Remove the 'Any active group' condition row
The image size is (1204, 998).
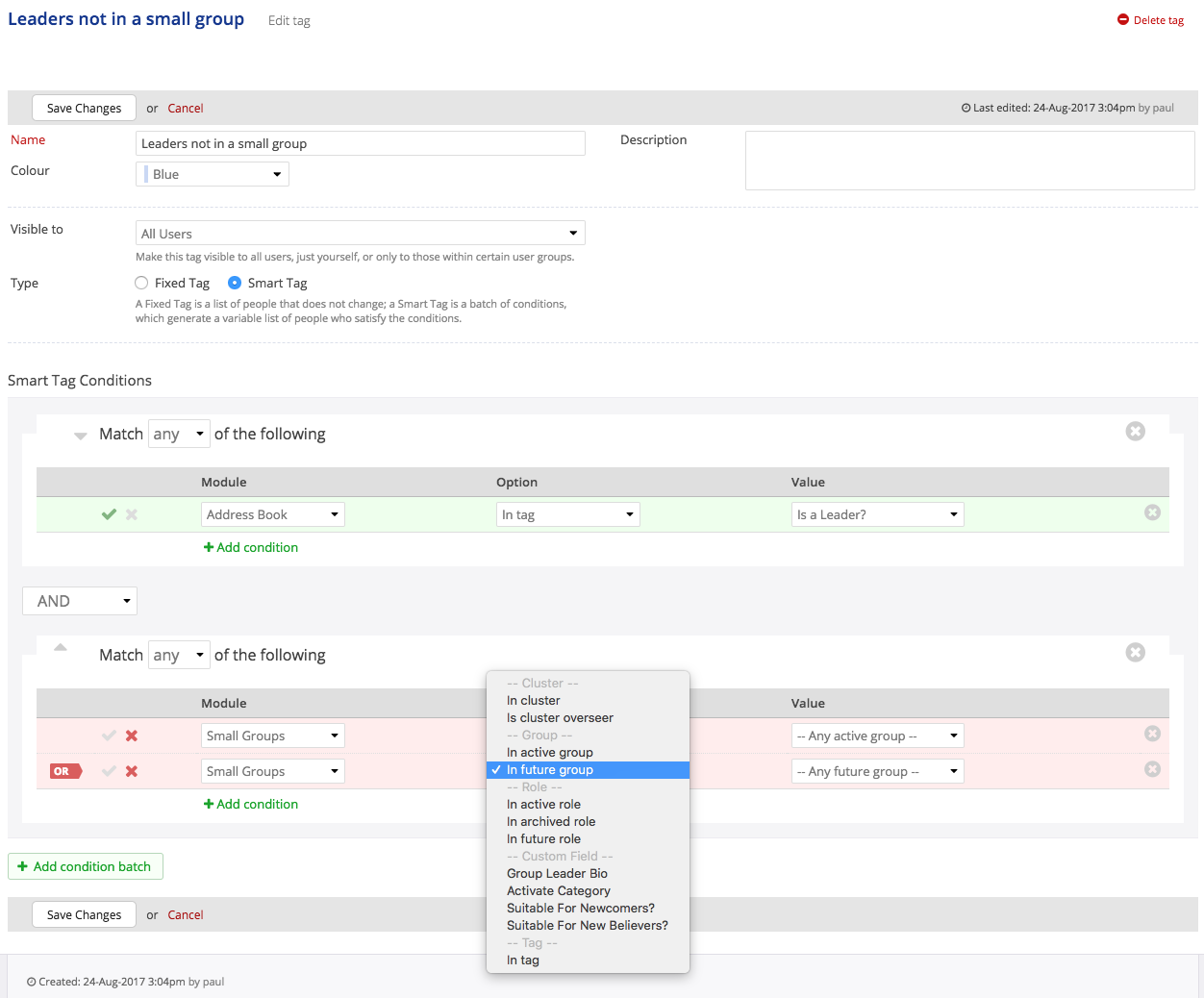[1152, 735]
